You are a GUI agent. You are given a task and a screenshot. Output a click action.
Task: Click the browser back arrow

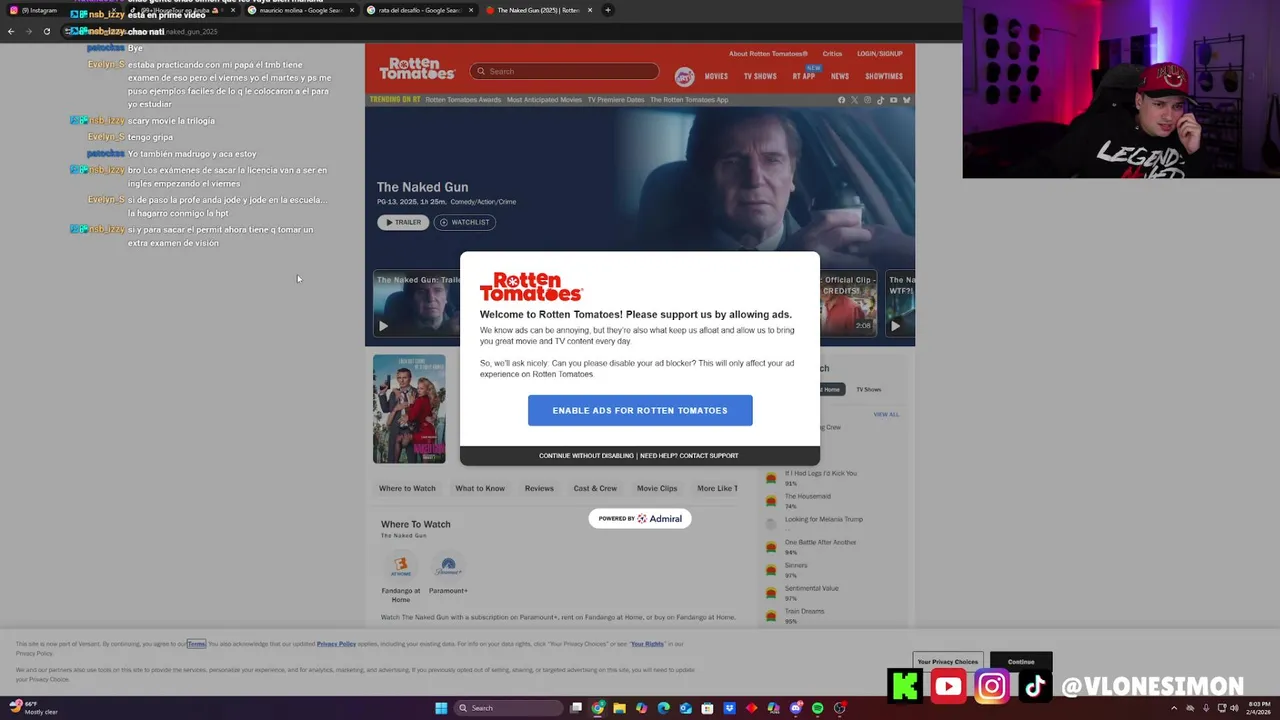pyautogui.click(x=11, y=31)
